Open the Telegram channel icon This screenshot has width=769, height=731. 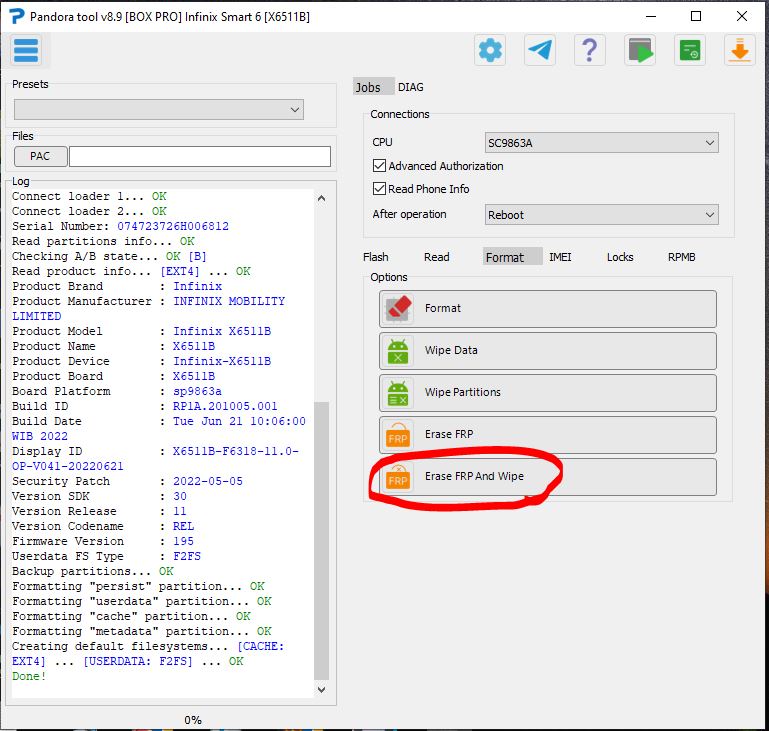540,50
